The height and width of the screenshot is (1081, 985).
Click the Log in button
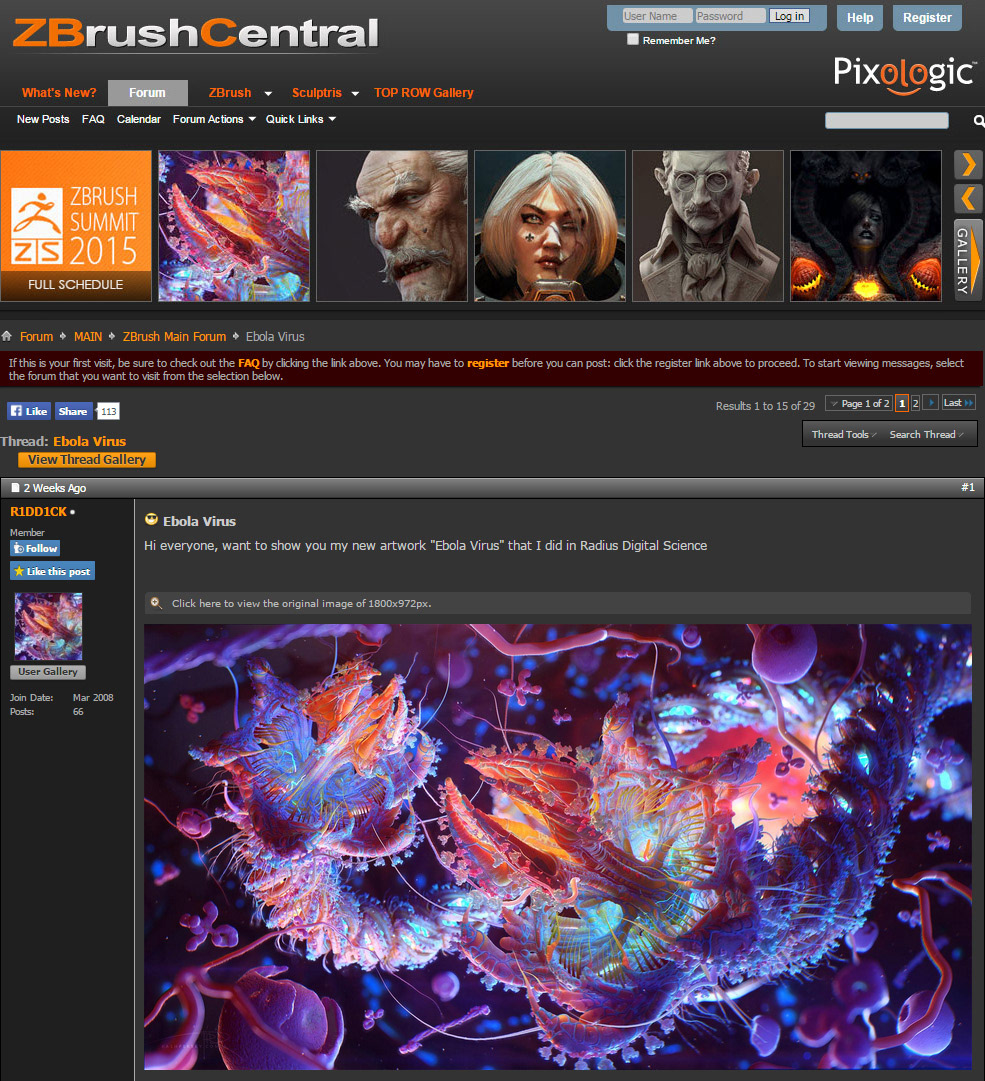click(x=789, y=16)
